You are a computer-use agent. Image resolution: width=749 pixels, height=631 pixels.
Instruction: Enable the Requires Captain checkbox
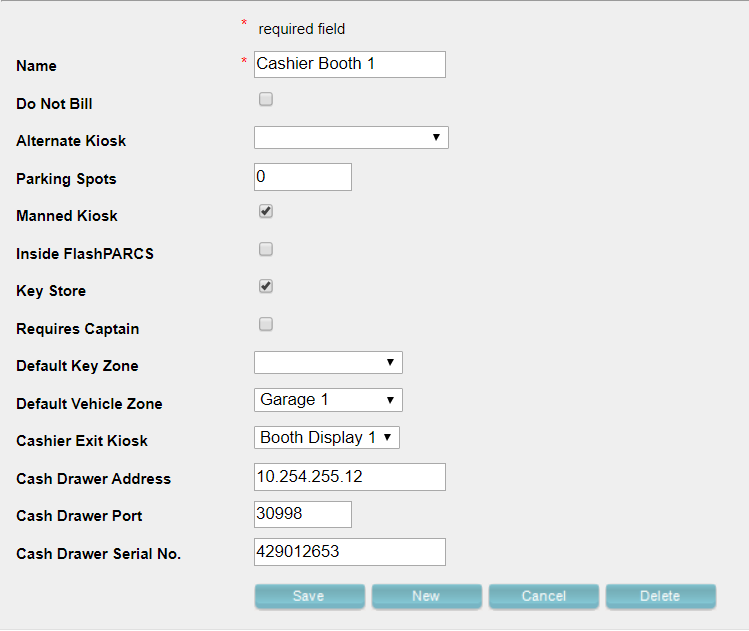click(x=266, y=324)
